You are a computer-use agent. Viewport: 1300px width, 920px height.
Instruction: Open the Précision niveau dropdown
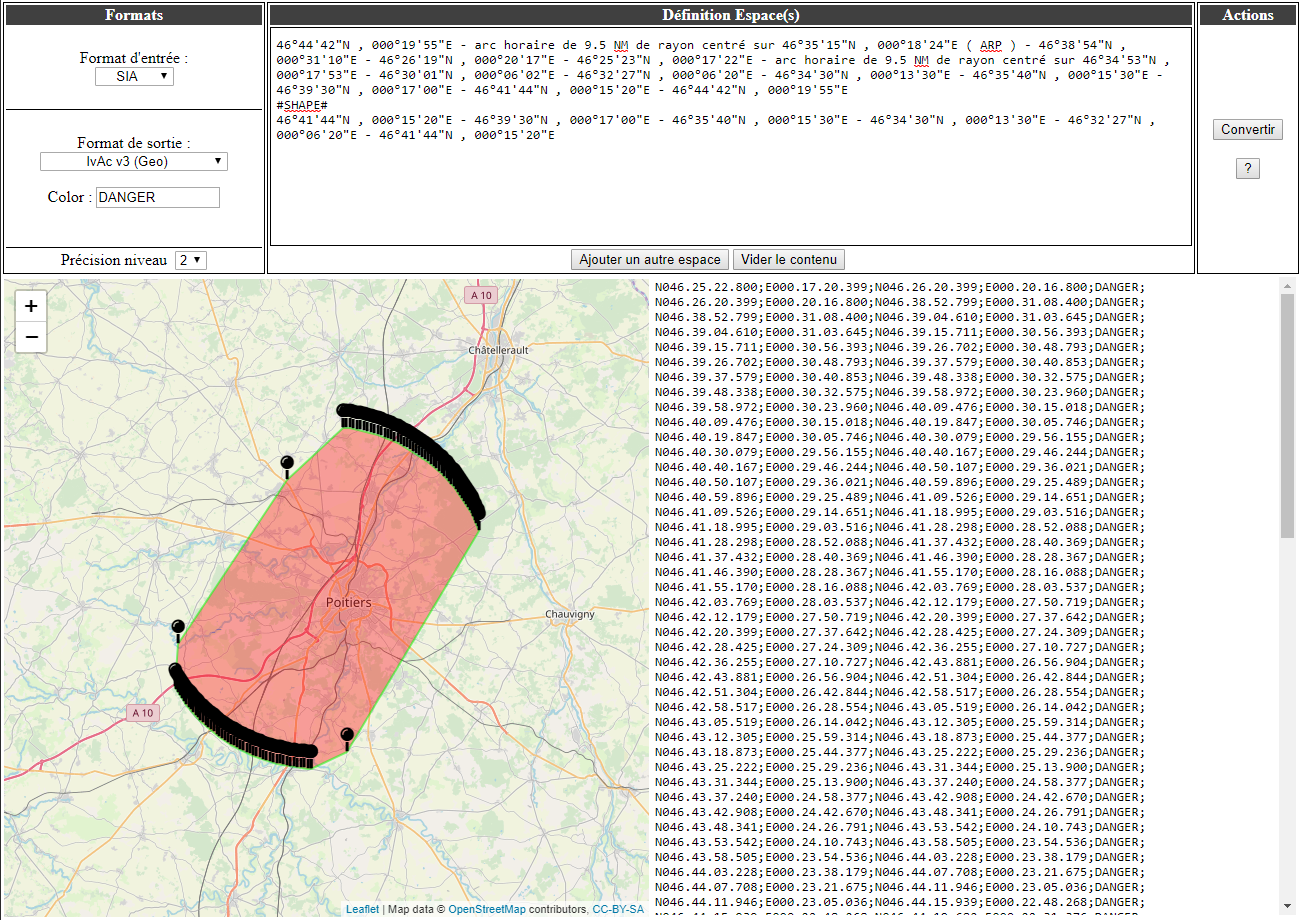pyautogui.click(x=191, y=260)
